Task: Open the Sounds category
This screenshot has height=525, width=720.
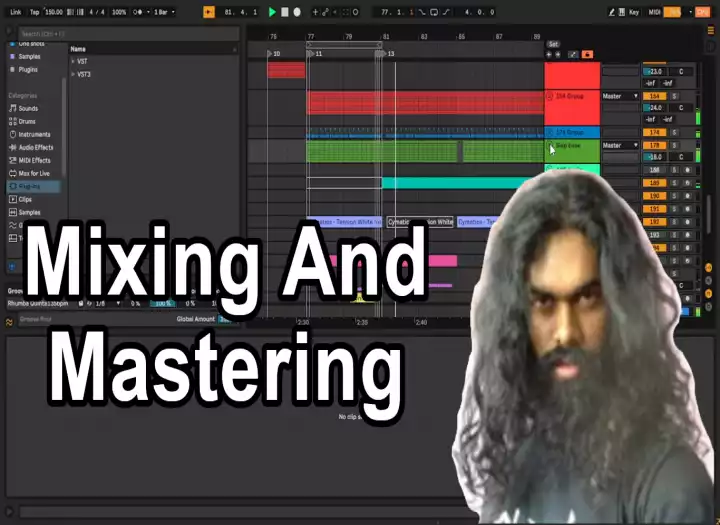Action: (28, 108)
